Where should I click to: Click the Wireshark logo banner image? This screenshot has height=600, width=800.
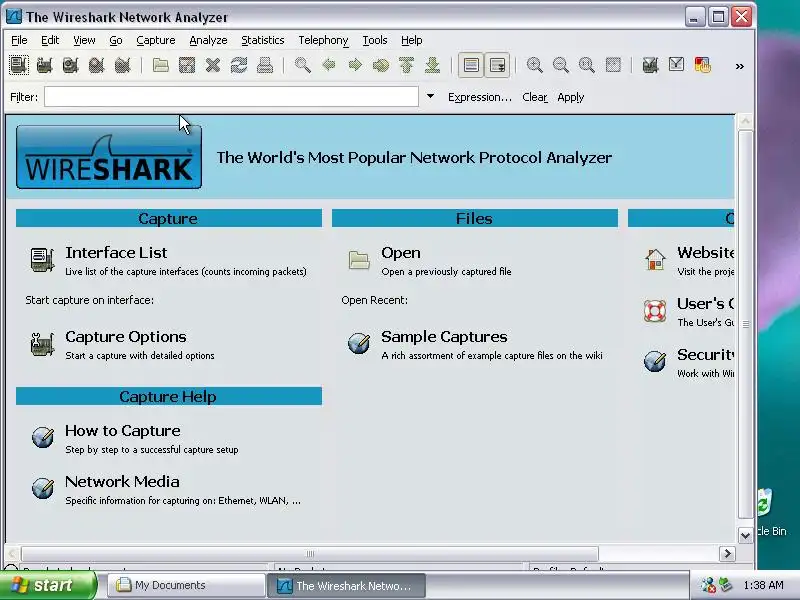(109, 157)
